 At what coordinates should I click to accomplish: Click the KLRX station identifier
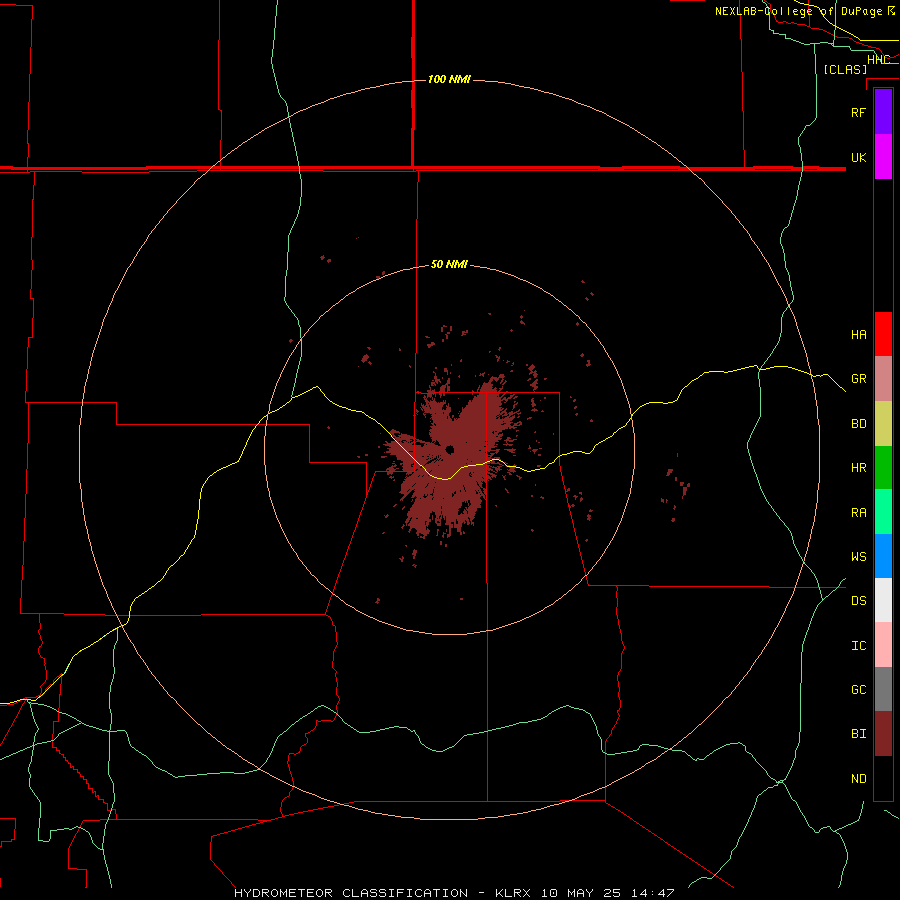coord(513,893)
